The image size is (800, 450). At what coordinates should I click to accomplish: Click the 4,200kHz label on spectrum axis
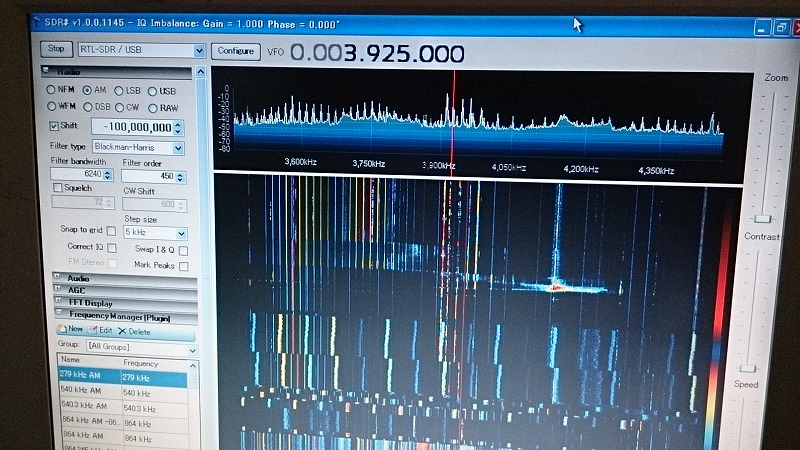point(581,169)
